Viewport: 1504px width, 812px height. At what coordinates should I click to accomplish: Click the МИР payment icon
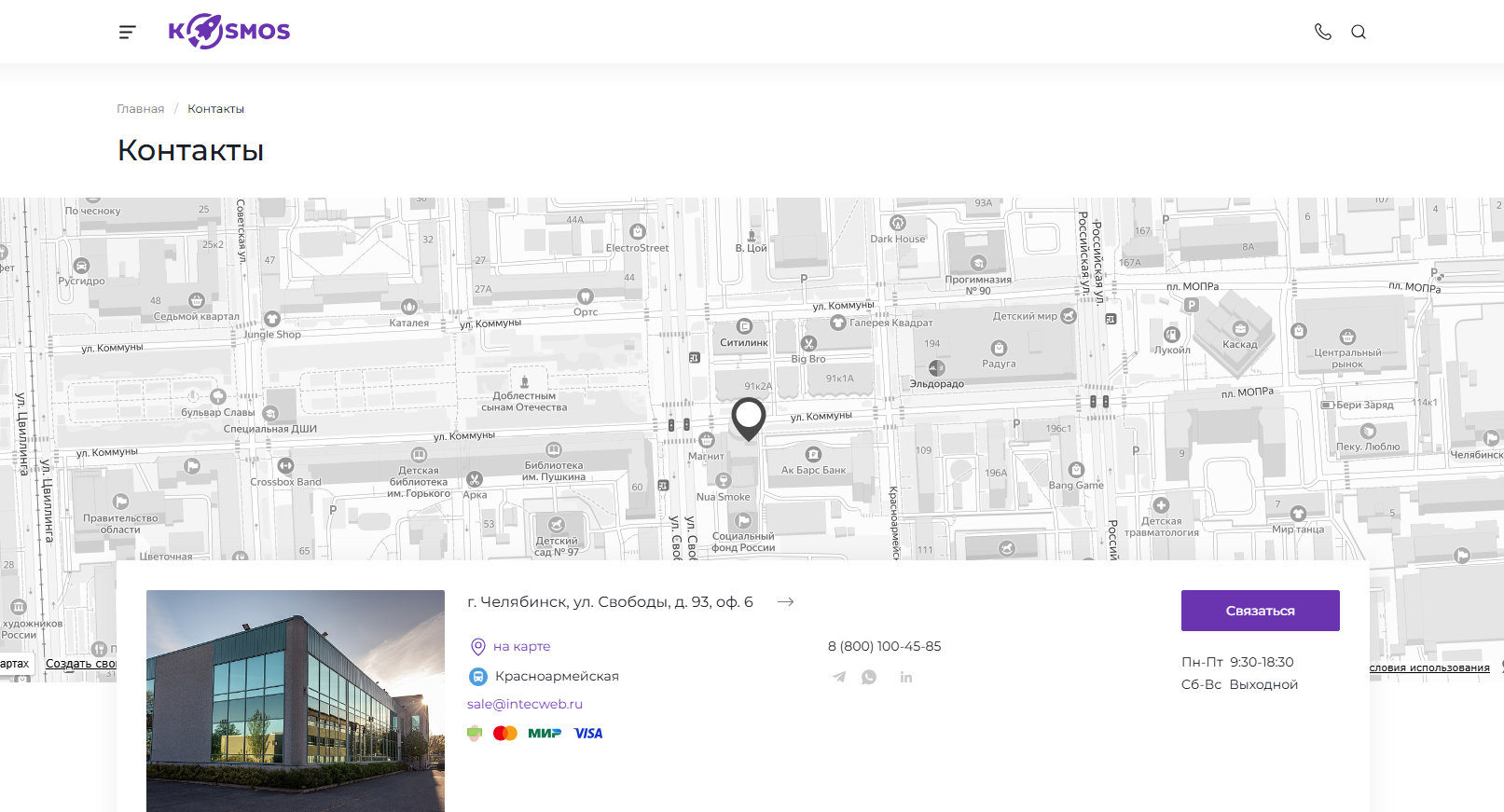(x=545, y=734)
